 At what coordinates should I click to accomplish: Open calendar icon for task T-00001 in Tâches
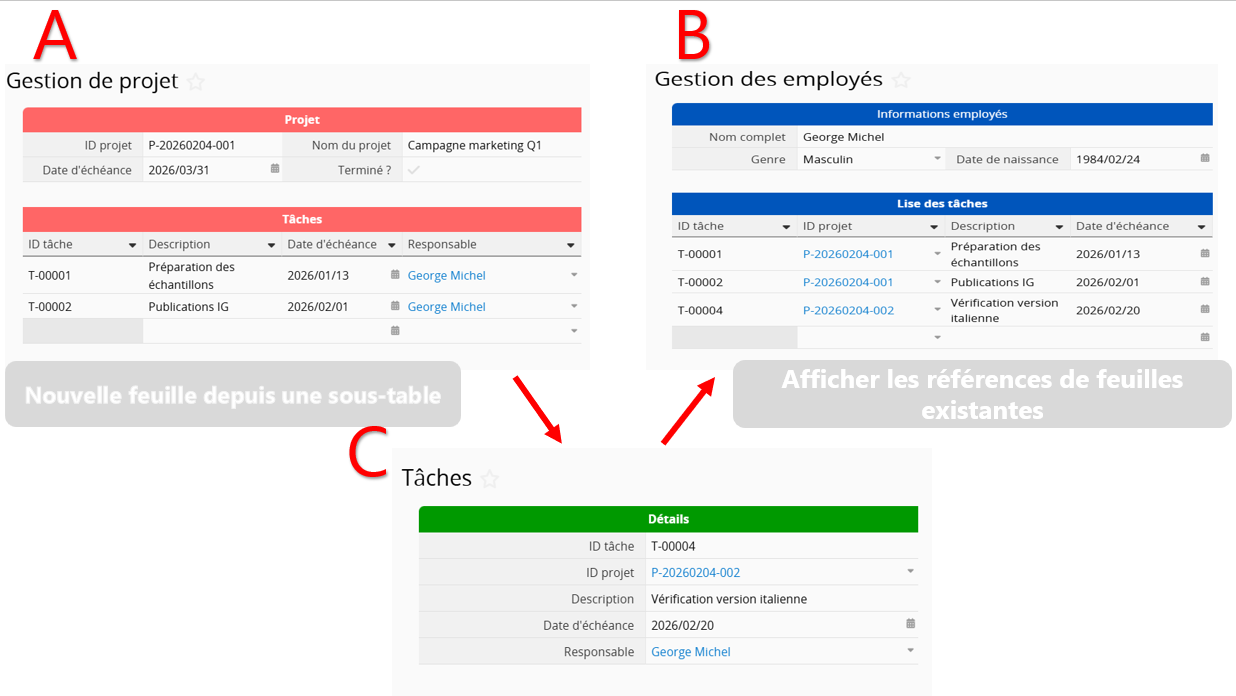pos(395,275)
